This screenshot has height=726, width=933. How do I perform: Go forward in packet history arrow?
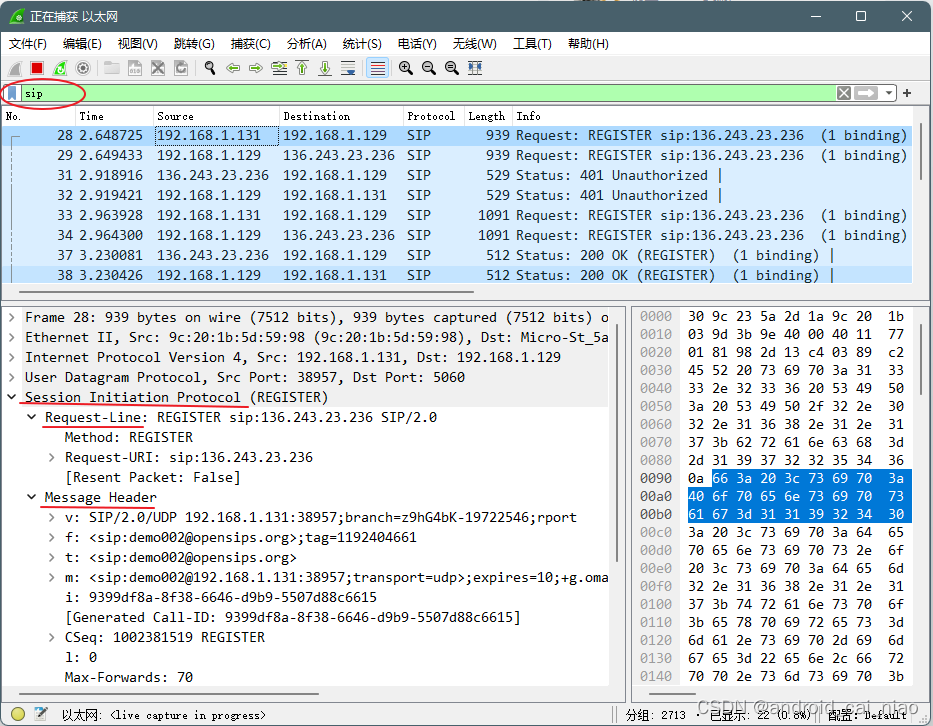click(256, 68)
